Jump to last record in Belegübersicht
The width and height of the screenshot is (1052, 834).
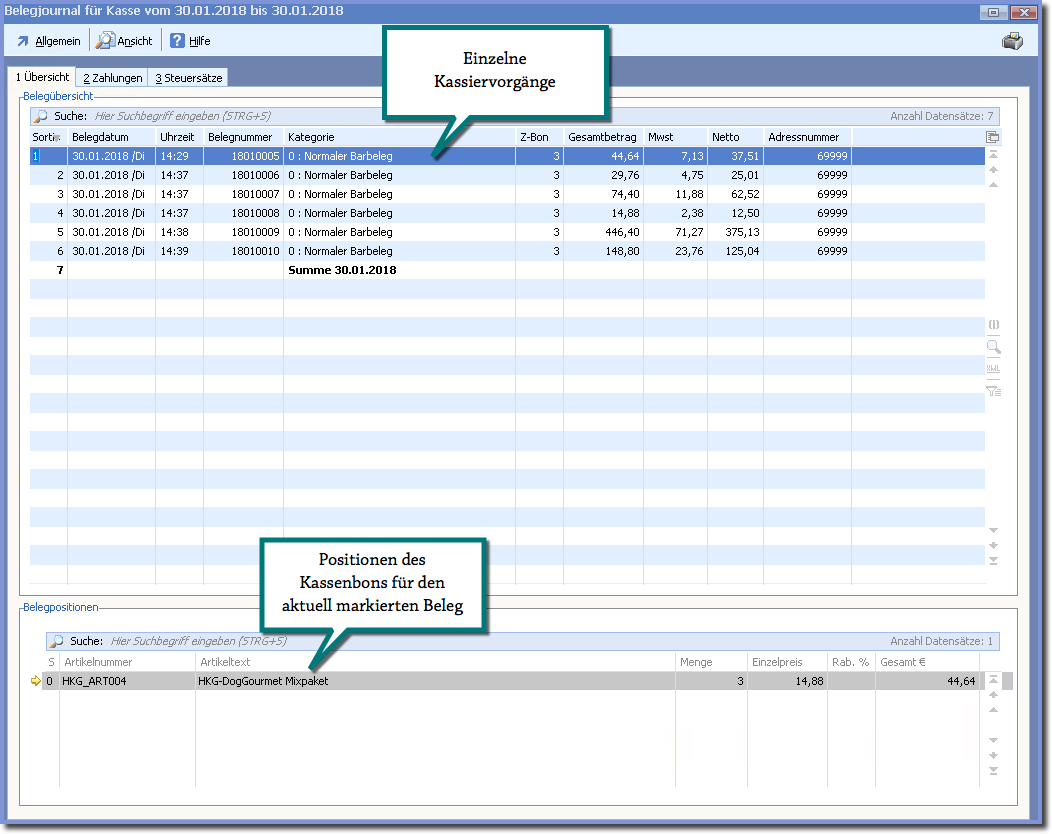tap(993, 560)
